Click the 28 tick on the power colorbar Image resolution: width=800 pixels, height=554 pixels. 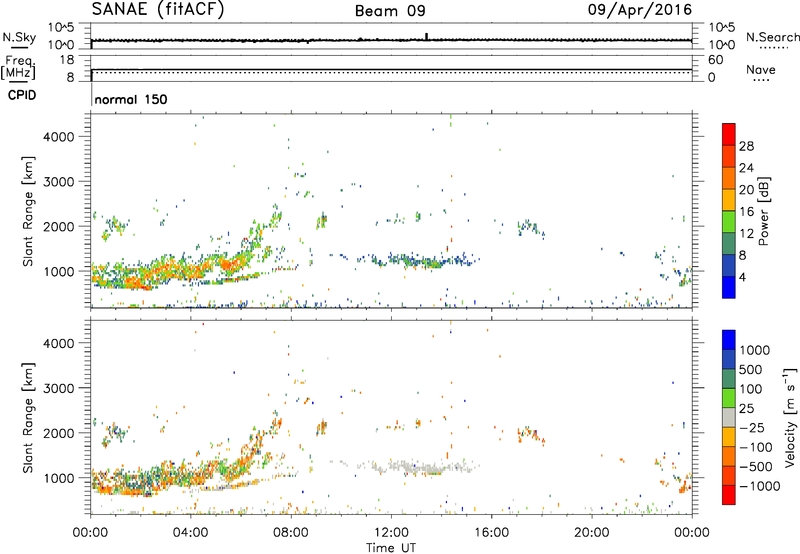pyautogui.click(x=746, y=146)
